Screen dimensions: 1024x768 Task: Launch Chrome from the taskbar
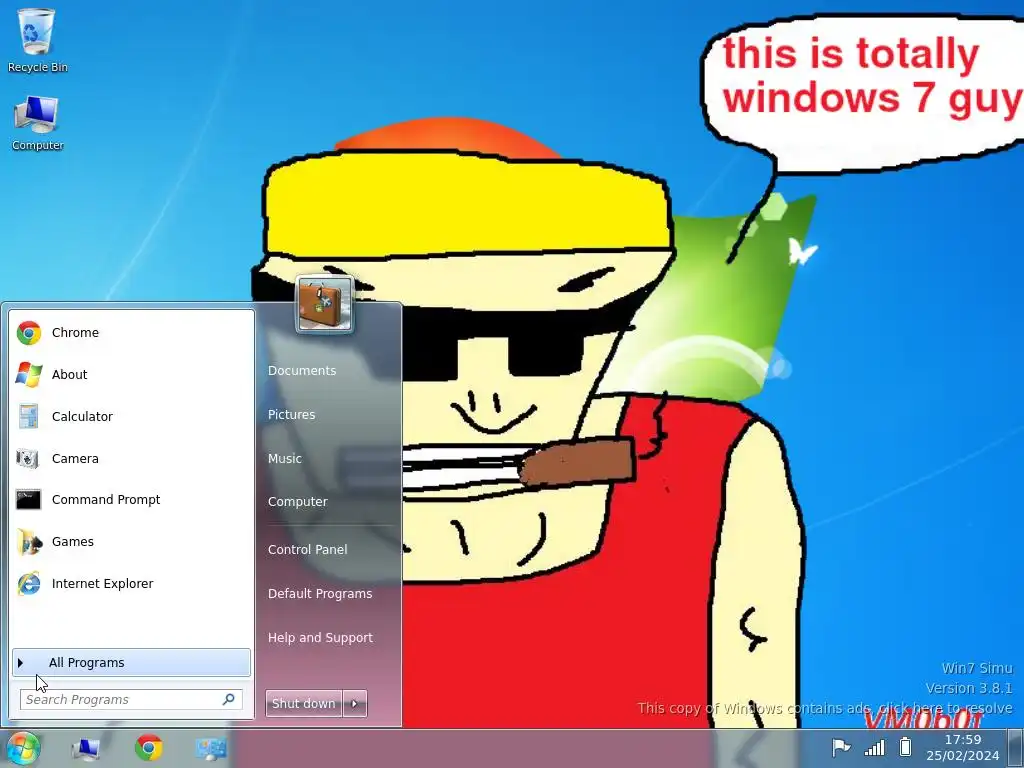(x=149, y=748)
